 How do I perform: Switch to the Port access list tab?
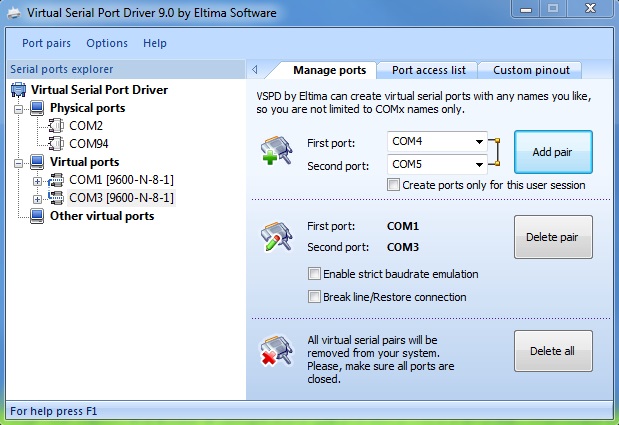coord(429,70)
